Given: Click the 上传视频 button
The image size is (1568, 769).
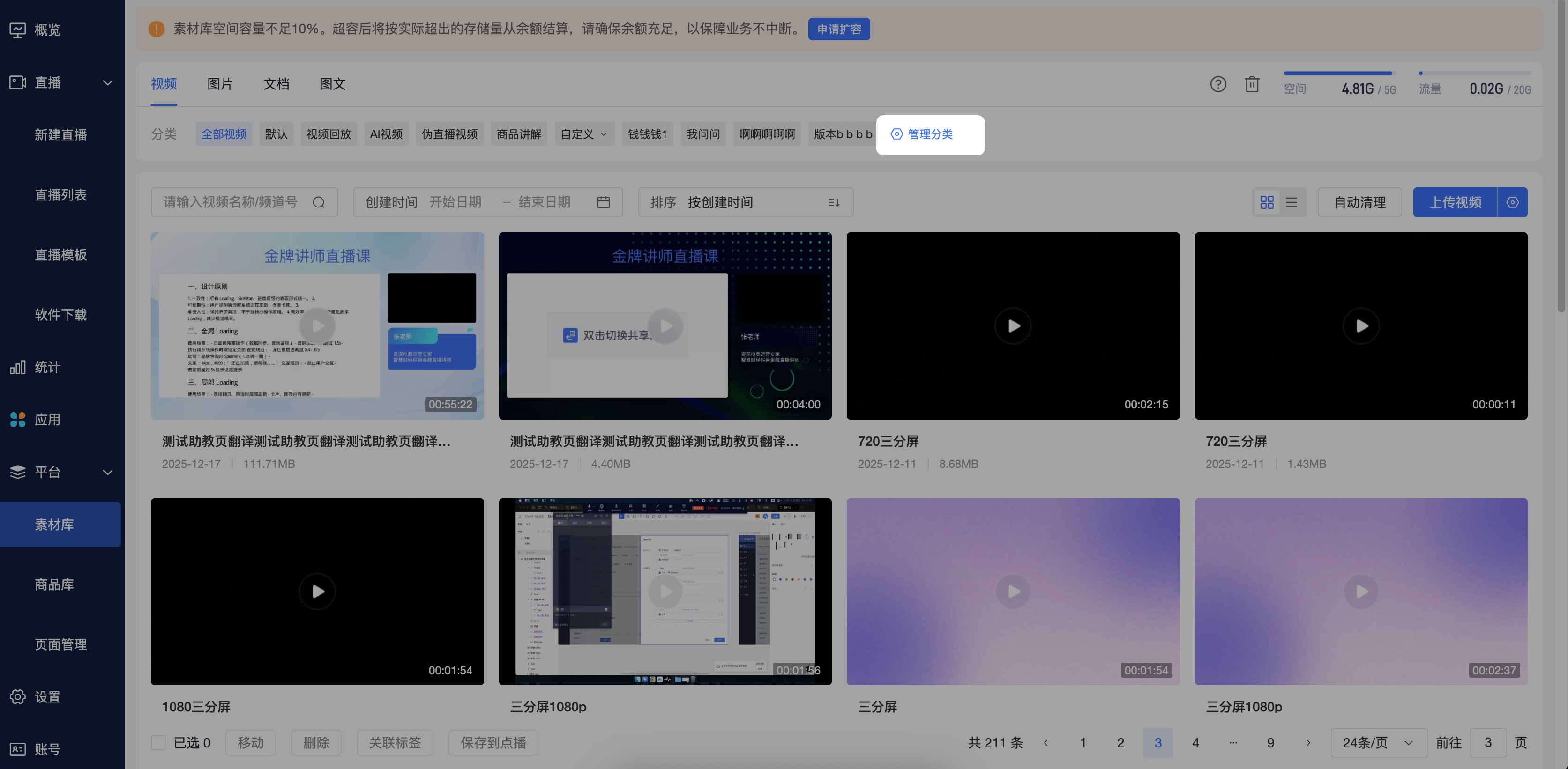Looking at the screenshot, I should tap(1455, 203).
